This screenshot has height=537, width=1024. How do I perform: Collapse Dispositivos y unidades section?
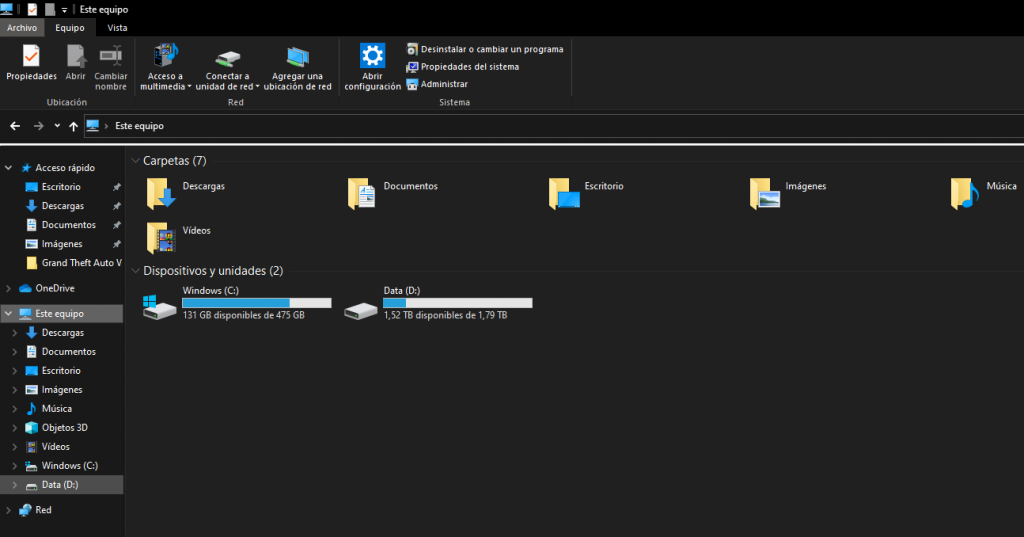135,271
